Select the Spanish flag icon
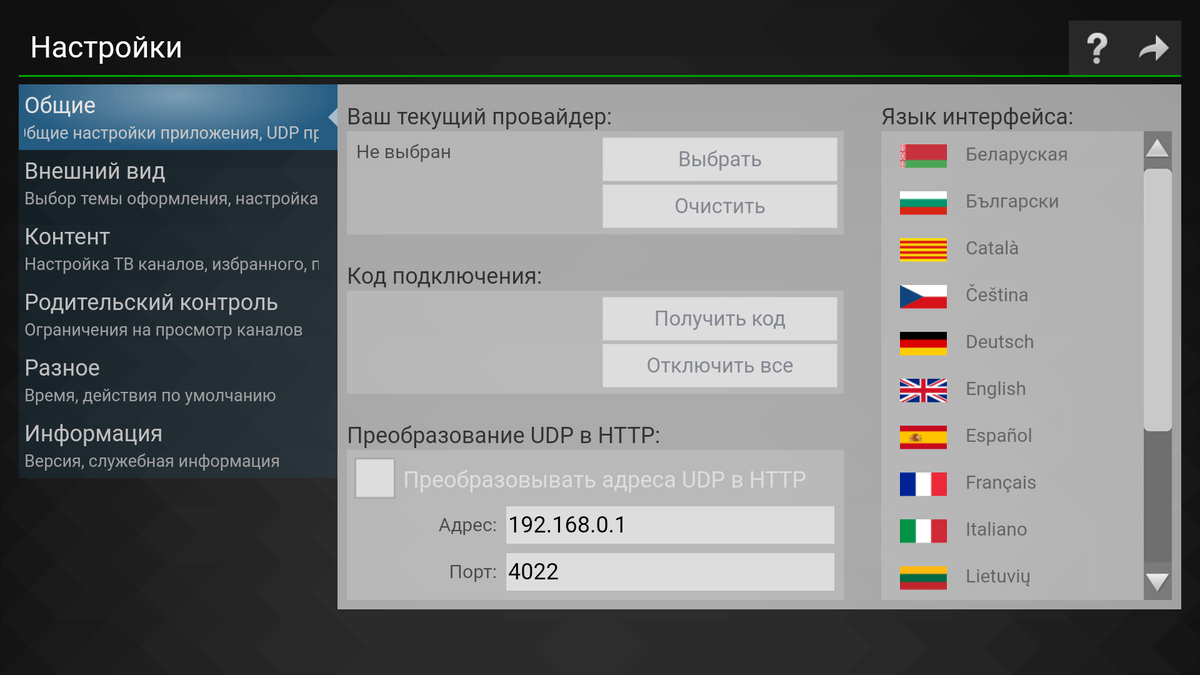 pos(922,436)
